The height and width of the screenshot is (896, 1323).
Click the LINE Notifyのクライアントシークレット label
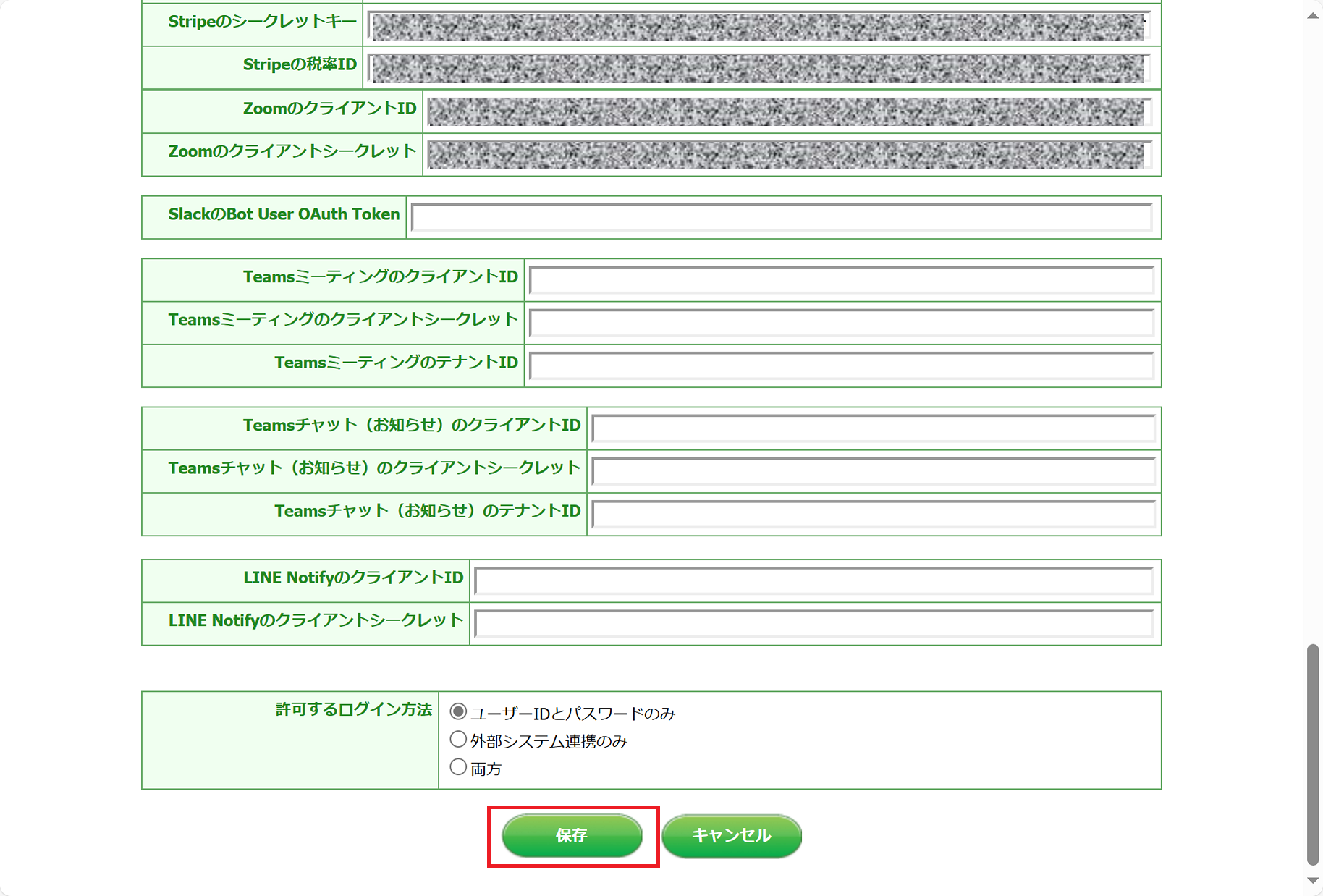[x=316, y=620]
